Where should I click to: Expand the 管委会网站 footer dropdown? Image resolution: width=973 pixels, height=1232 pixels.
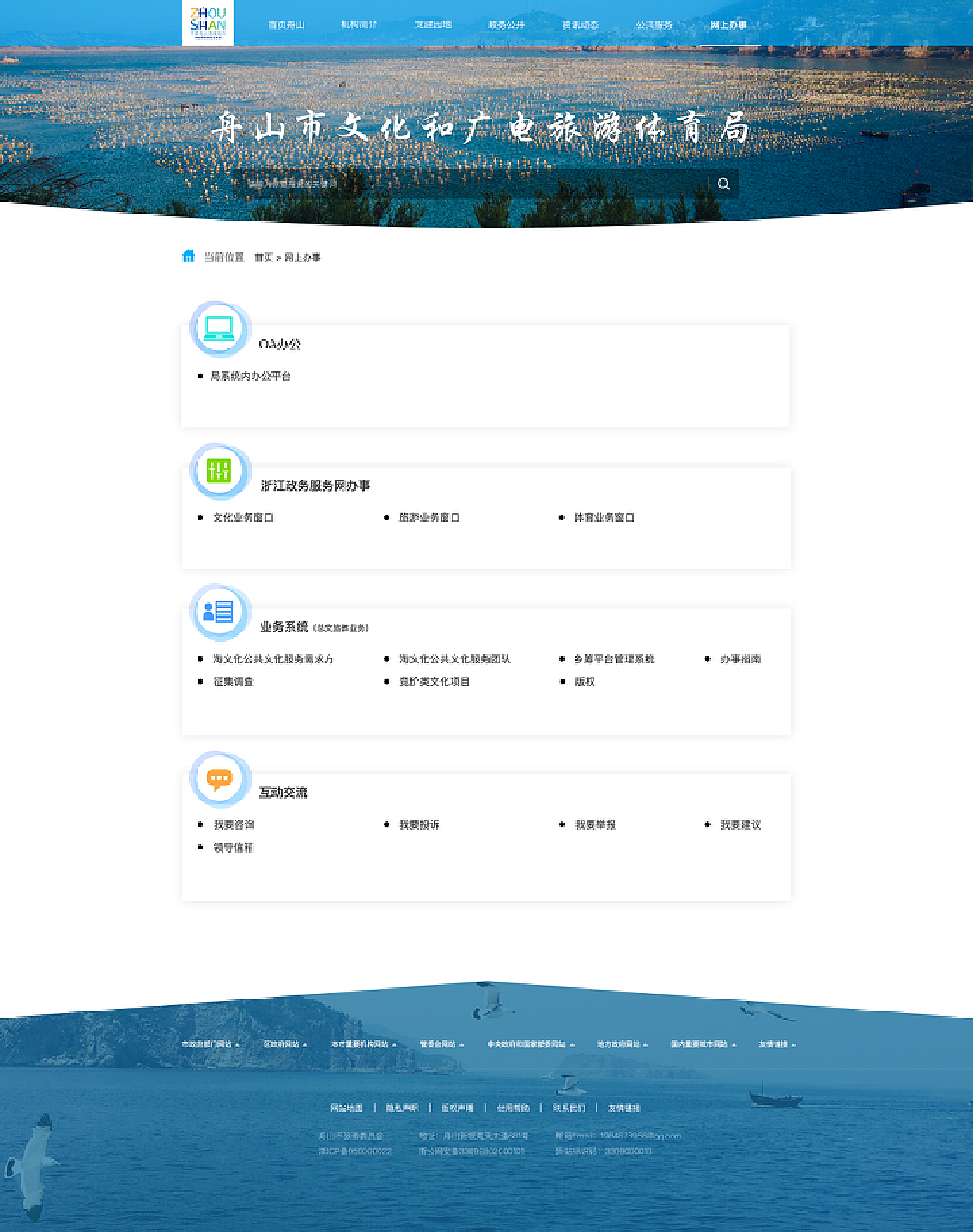point(442,1044)
